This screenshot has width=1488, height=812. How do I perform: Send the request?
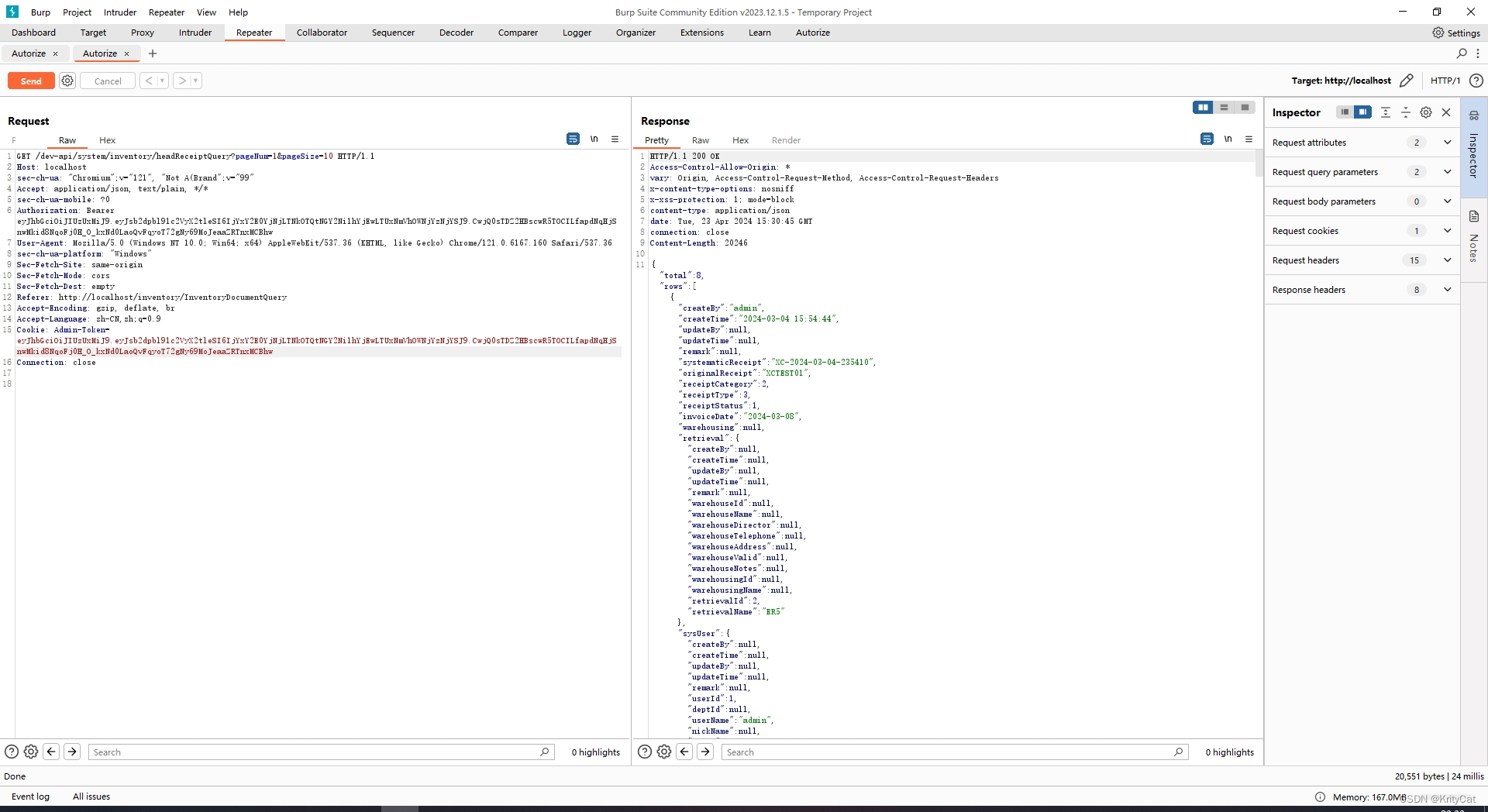click(x=31, y=81)
